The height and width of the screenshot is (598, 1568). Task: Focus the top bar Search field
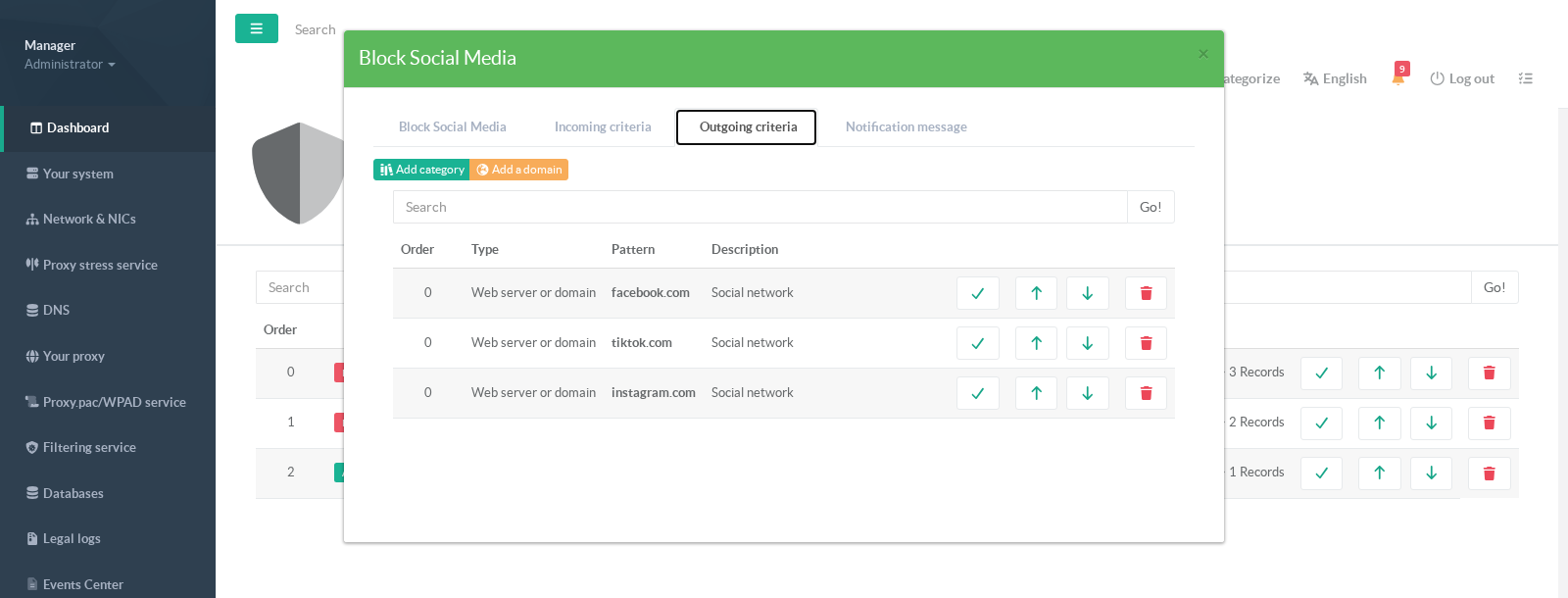click(x=316, y=29)
